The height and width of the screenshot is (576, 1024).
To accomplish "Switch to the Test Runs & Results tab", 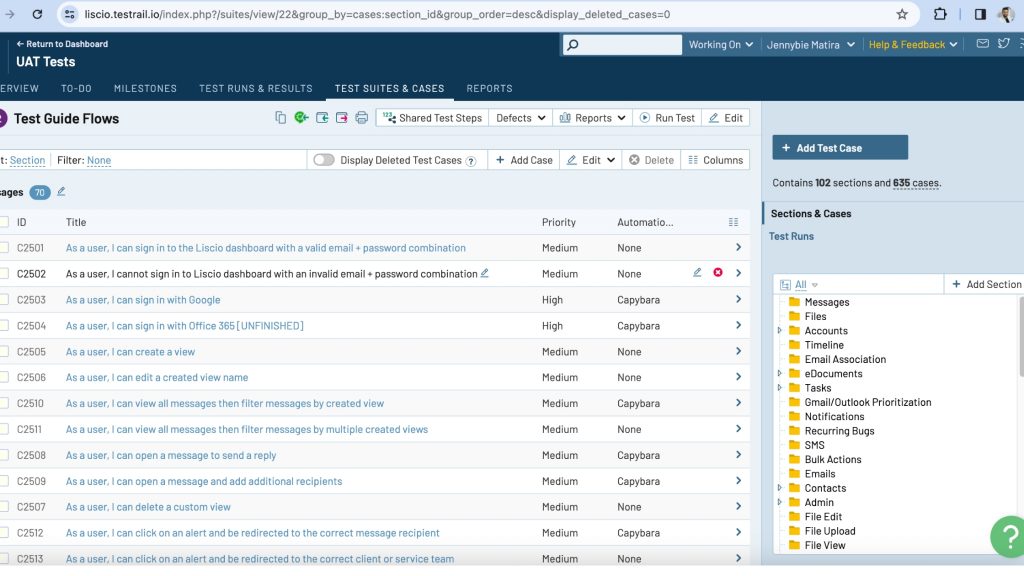I will coord(256,88).
